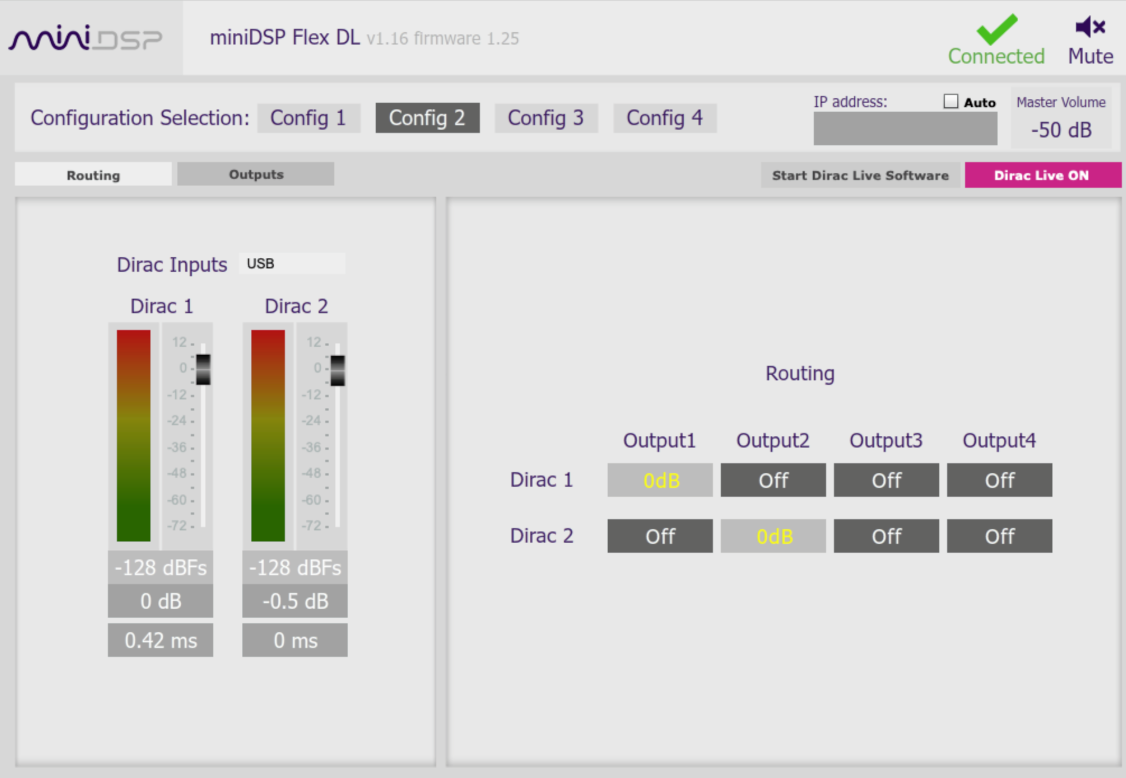
Task: Toggle Dirac 2 to Output3 routing
Action: click(x=886, y=536)
